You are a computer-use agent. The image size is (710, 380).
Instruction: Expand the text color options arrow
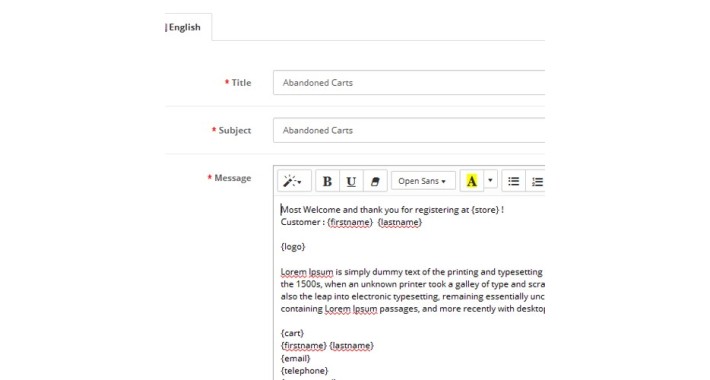[x=490, y=180]
